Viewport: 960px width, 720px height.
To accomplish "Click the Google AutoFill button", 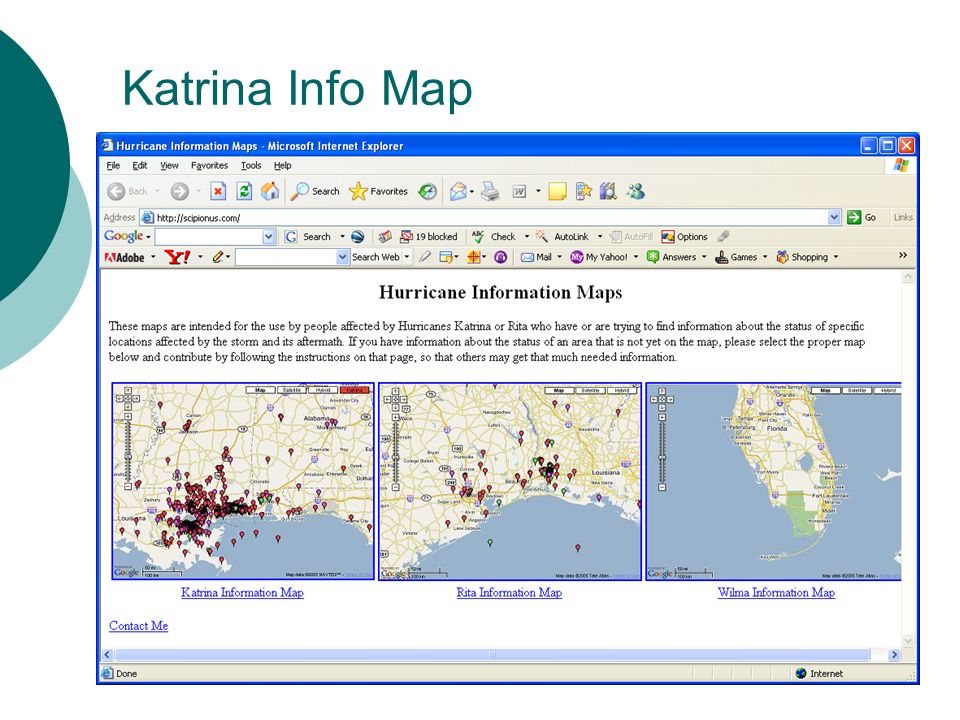I will [632, 237].
